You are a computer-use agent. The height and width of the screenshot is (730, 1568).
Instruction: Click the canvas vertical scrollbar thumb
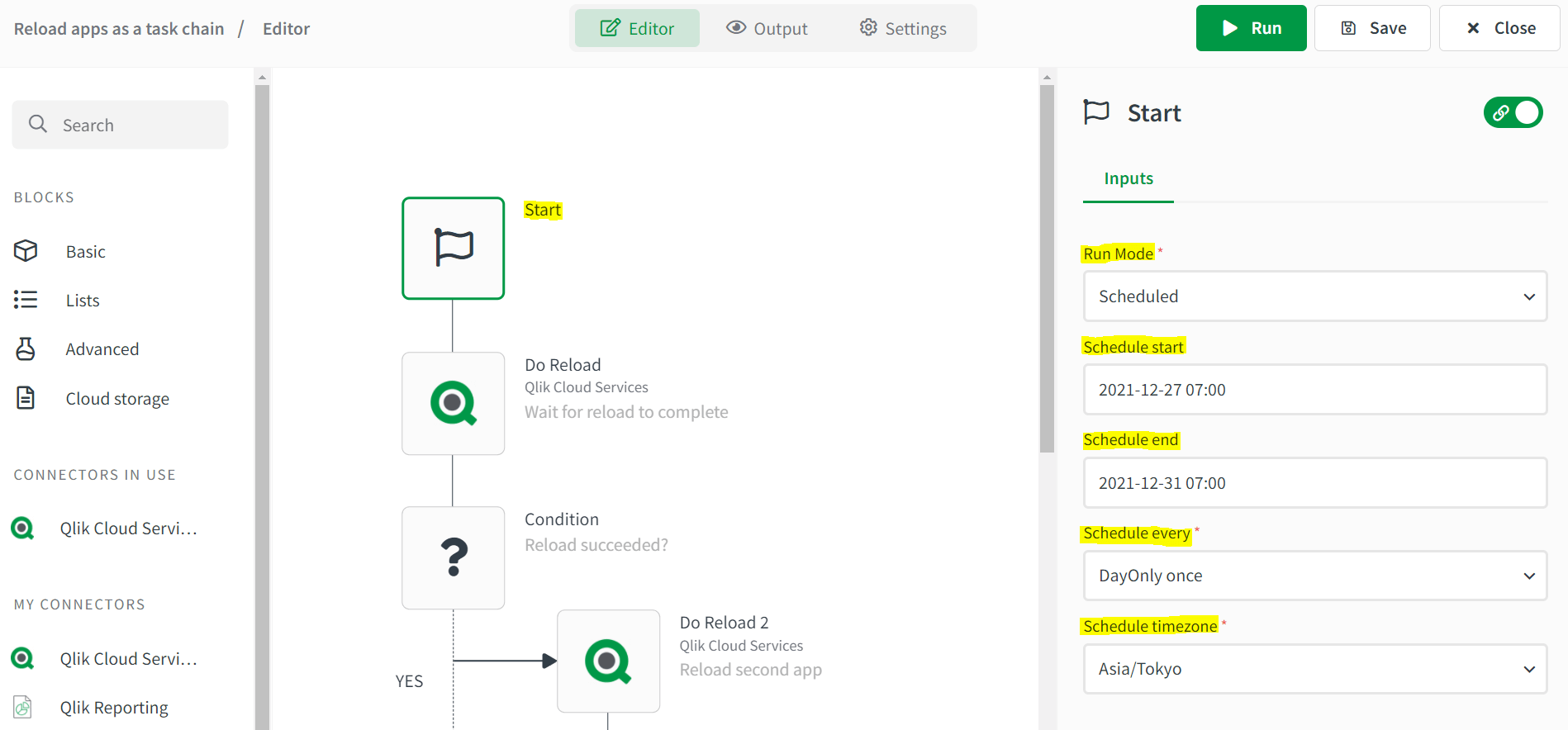1047,264
